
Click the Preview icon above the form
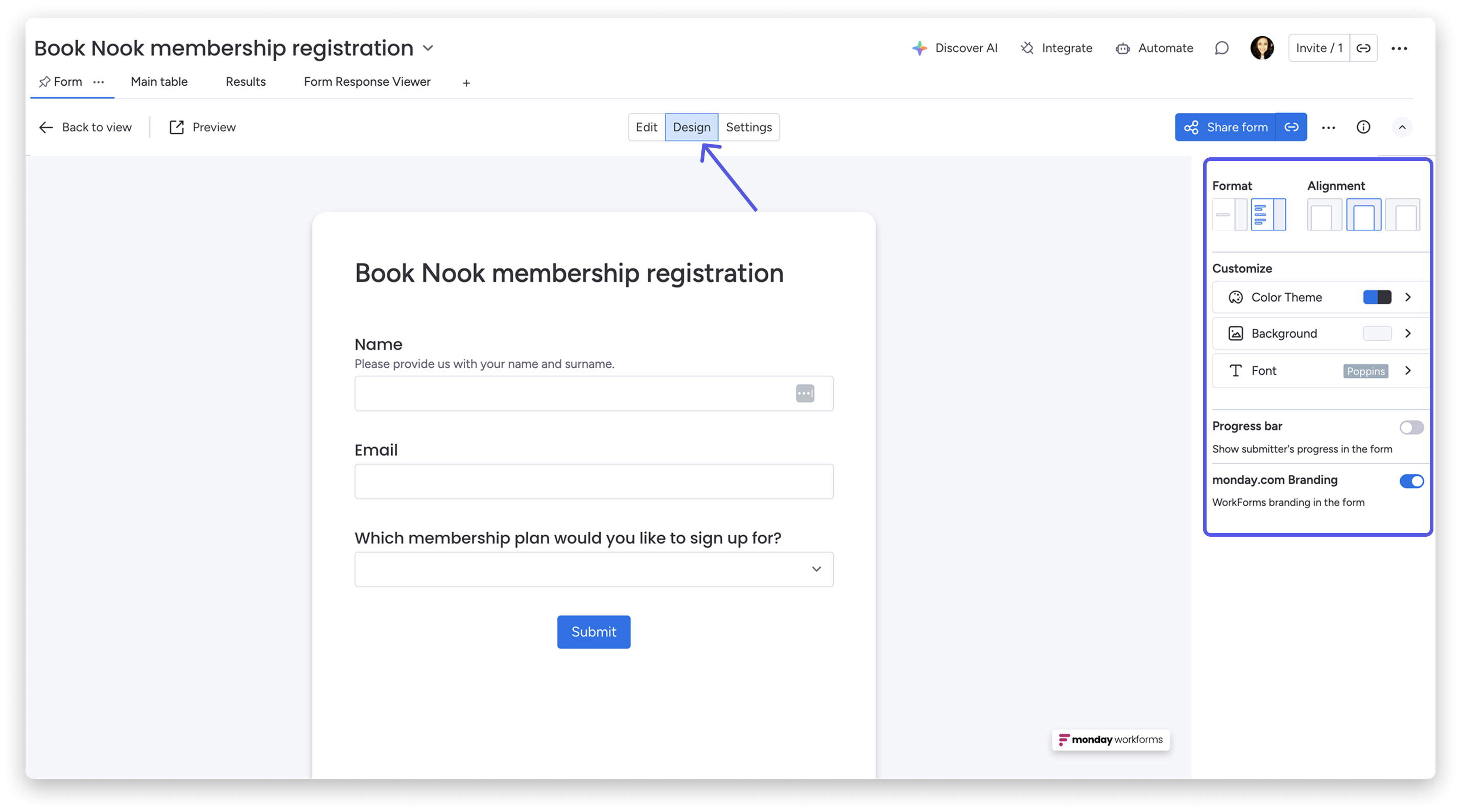pyautogui.click(x=176, y=127)
